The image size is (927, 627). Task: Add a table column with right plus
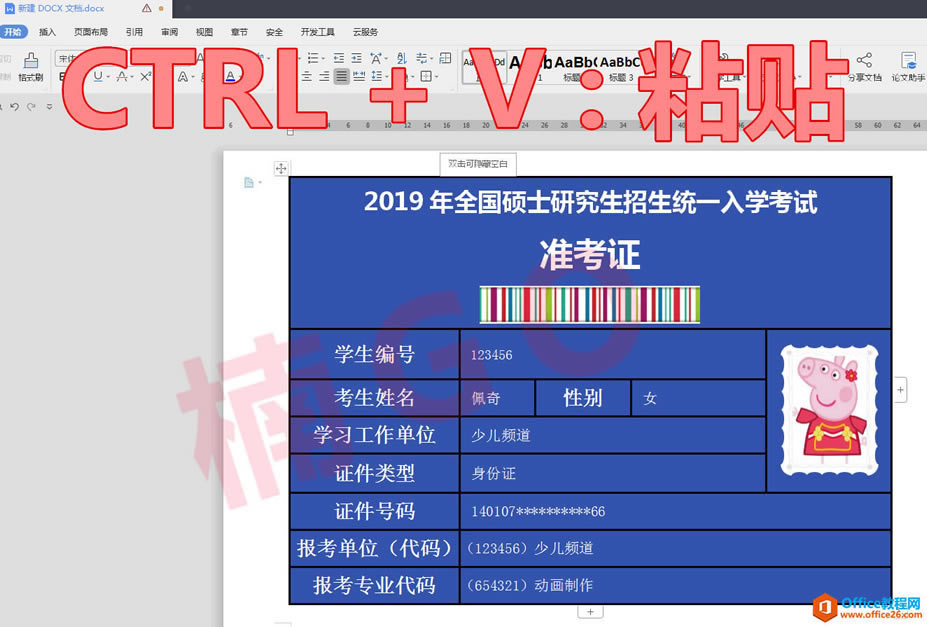point(900,390)
